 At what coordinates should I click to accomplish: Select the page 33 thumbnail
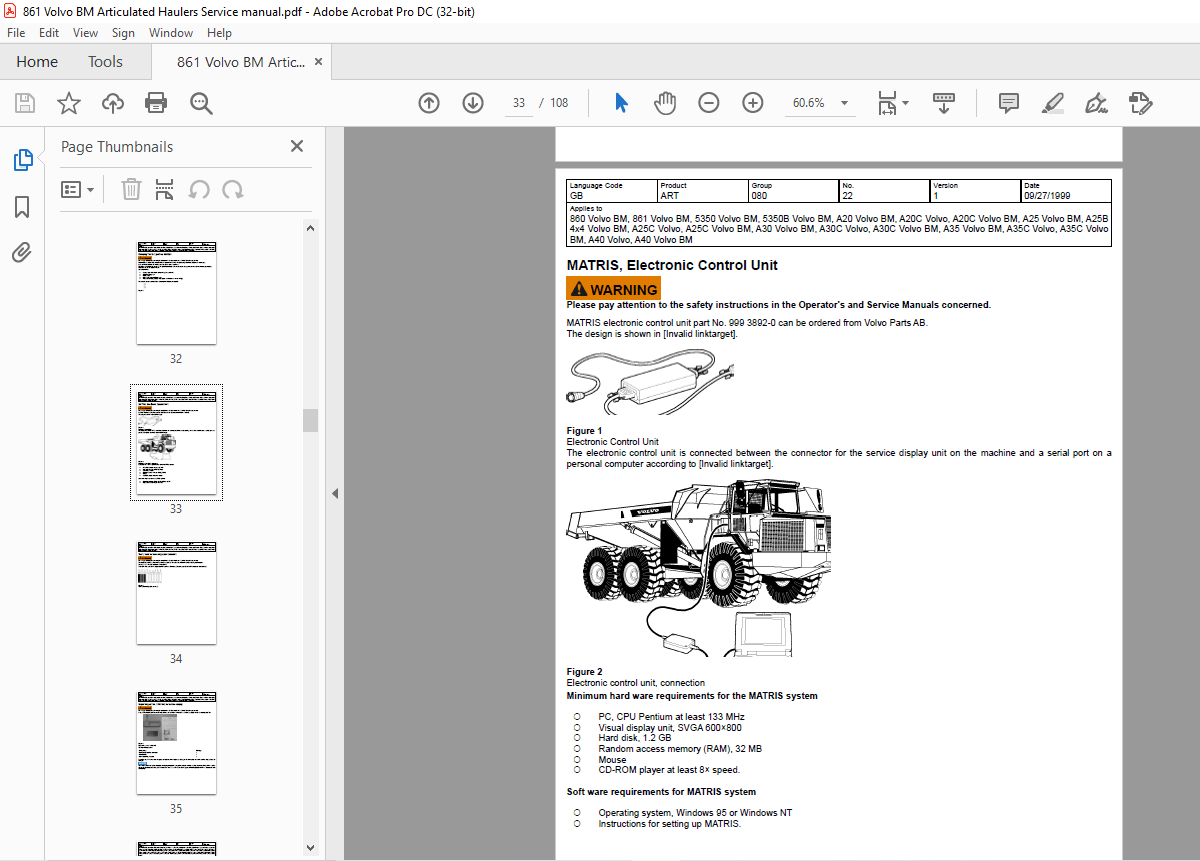pyautogui.click(x=176, y=442)
